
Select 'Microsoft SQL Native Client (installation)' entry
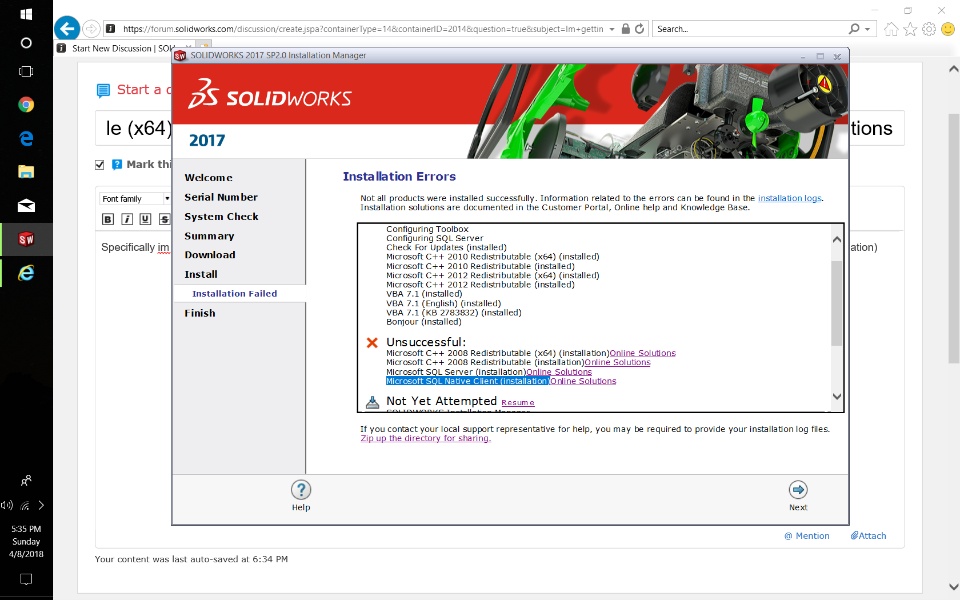[467, 381]
